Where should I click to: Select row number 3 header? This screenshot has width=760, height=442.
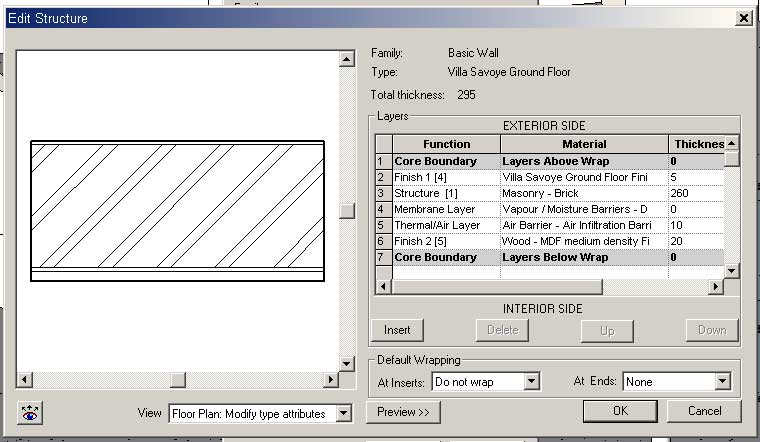coord(383,193)
